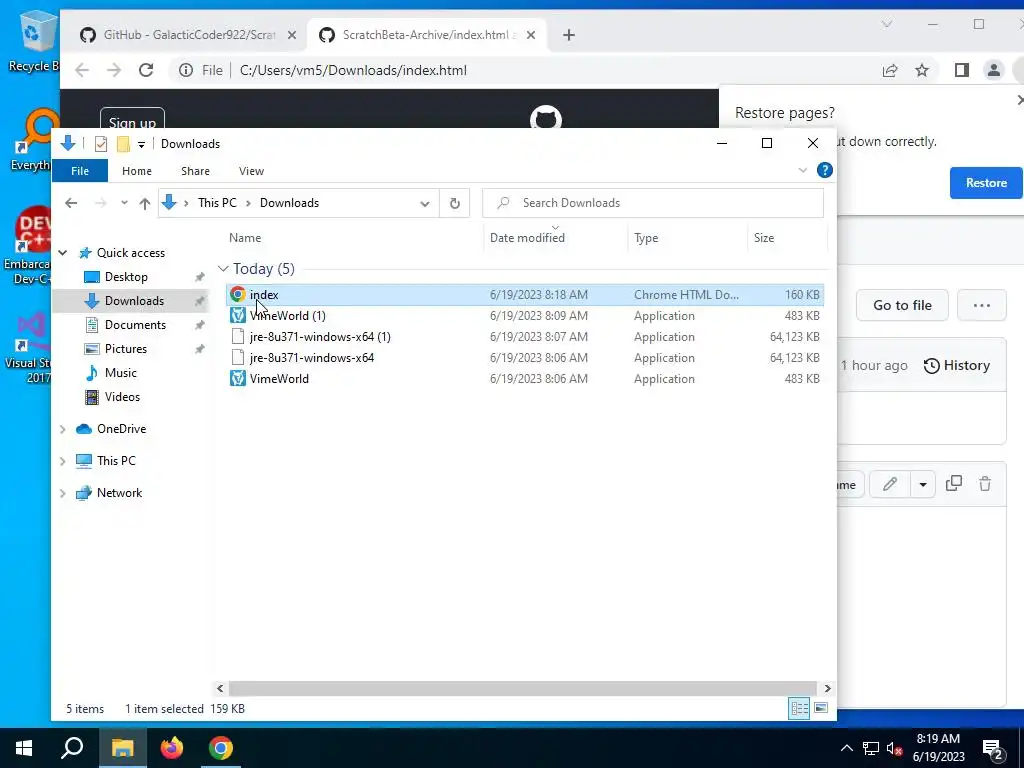The width and height of the screenshot is (1024, 768).
Task: Expand the This PC tree node
Action: click(63, 461)
